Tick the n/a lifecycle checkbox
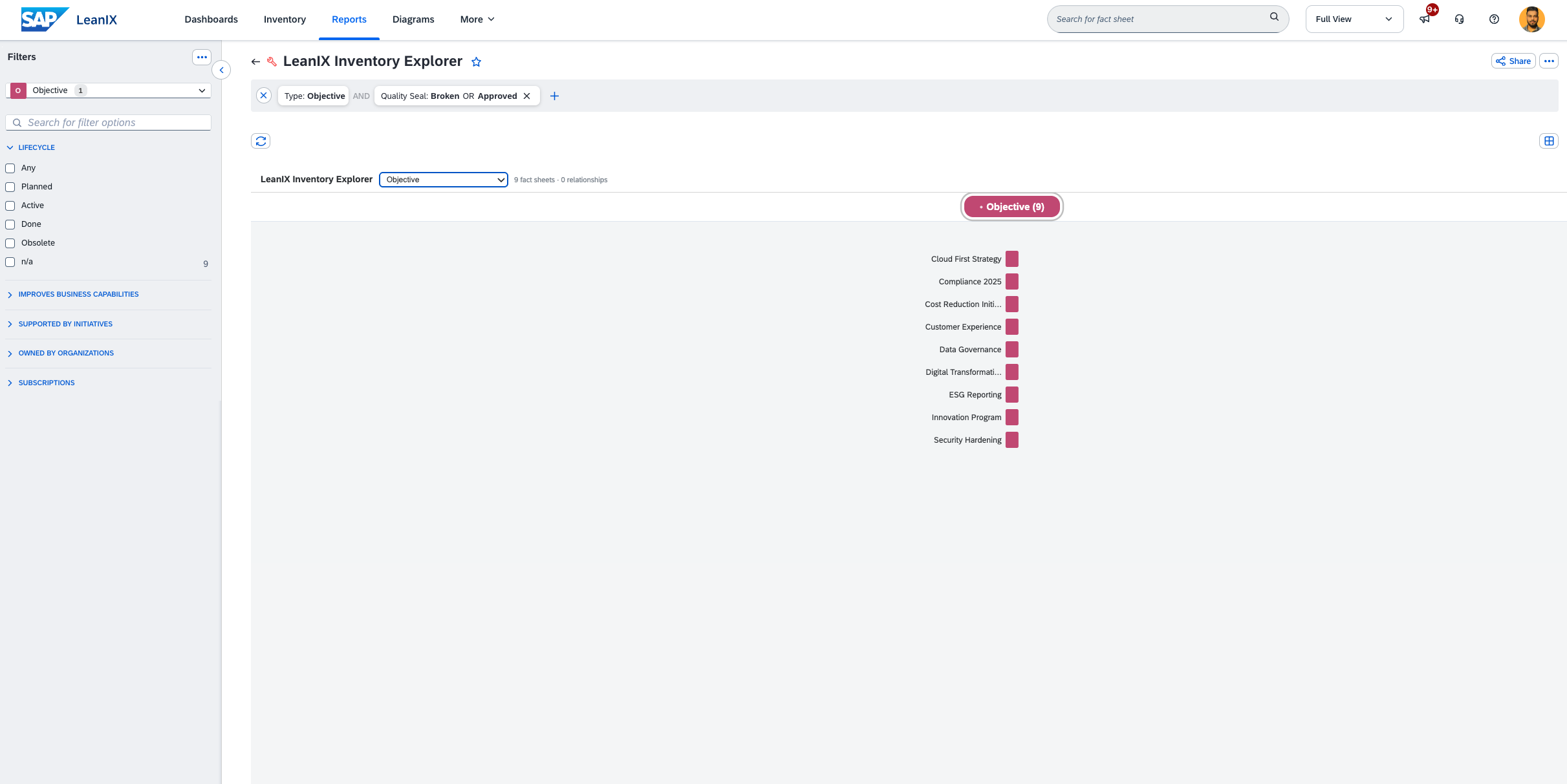 point(10,262)
